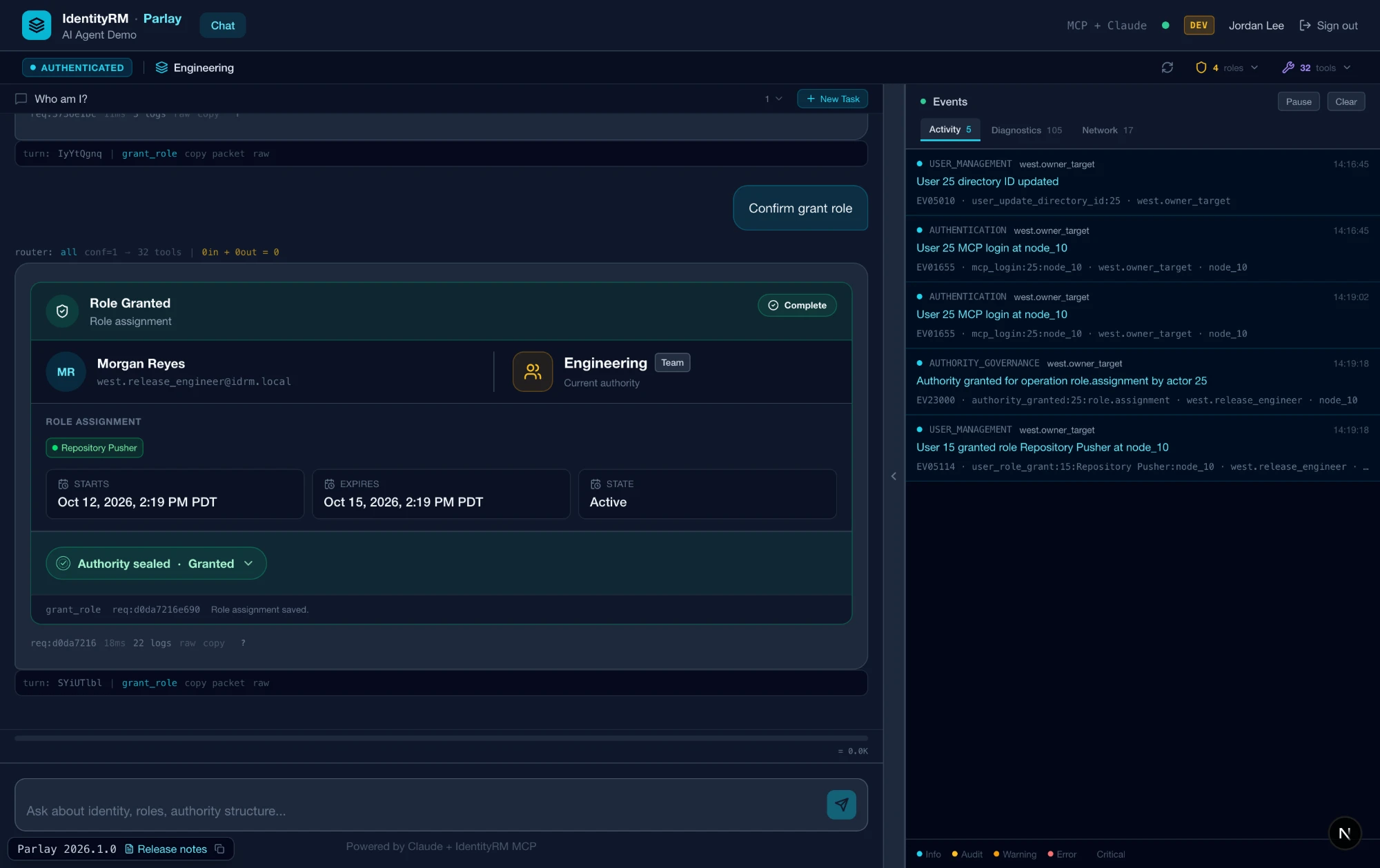The width and height of the screenshot is (1380, 868).
Task: Click the chat bubble icon beside Who am I?
Action: click(21, 99)
